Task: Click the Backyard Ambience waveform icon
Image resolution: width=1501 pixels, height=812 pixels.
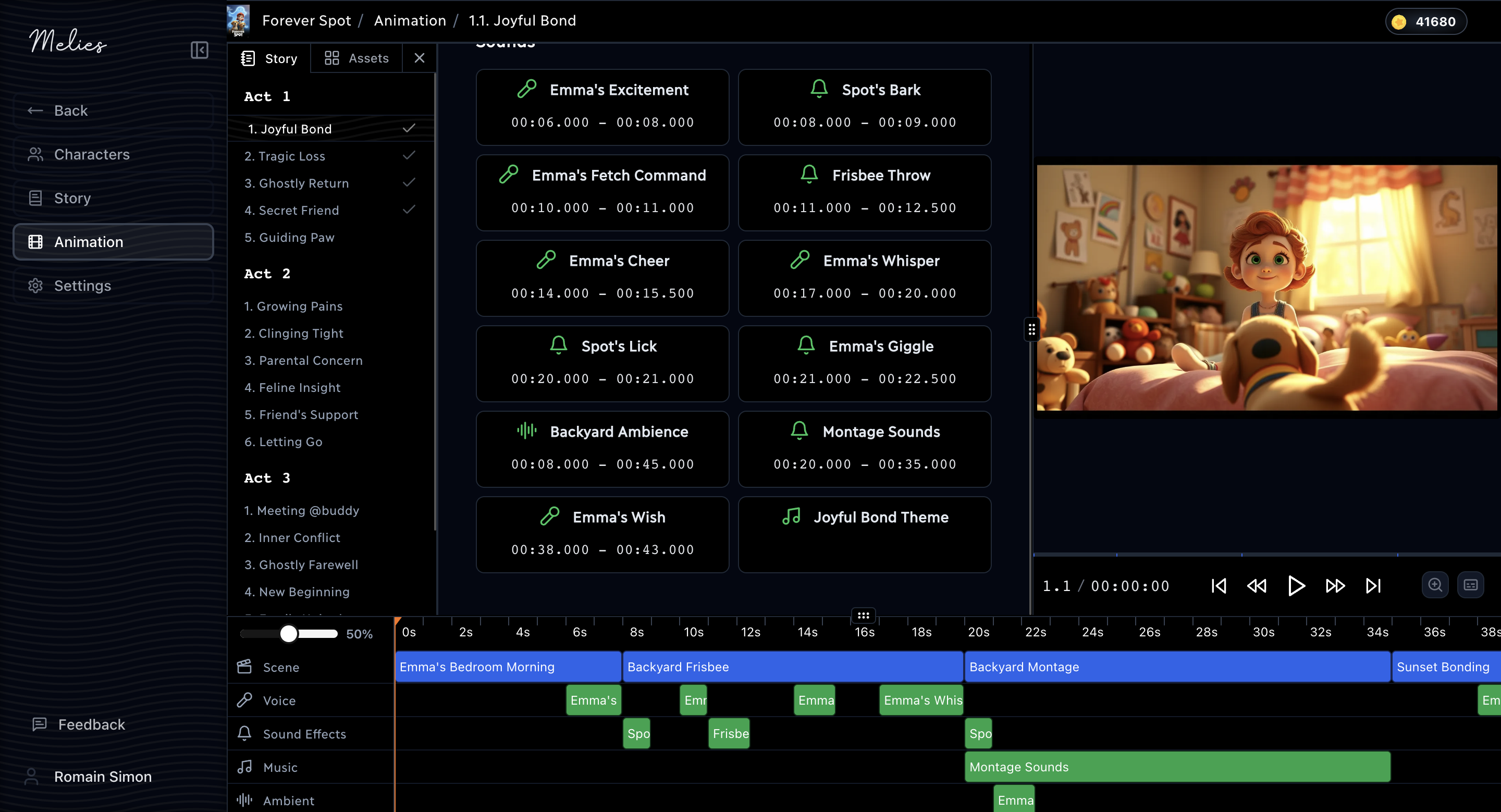Action: [527, 430]
